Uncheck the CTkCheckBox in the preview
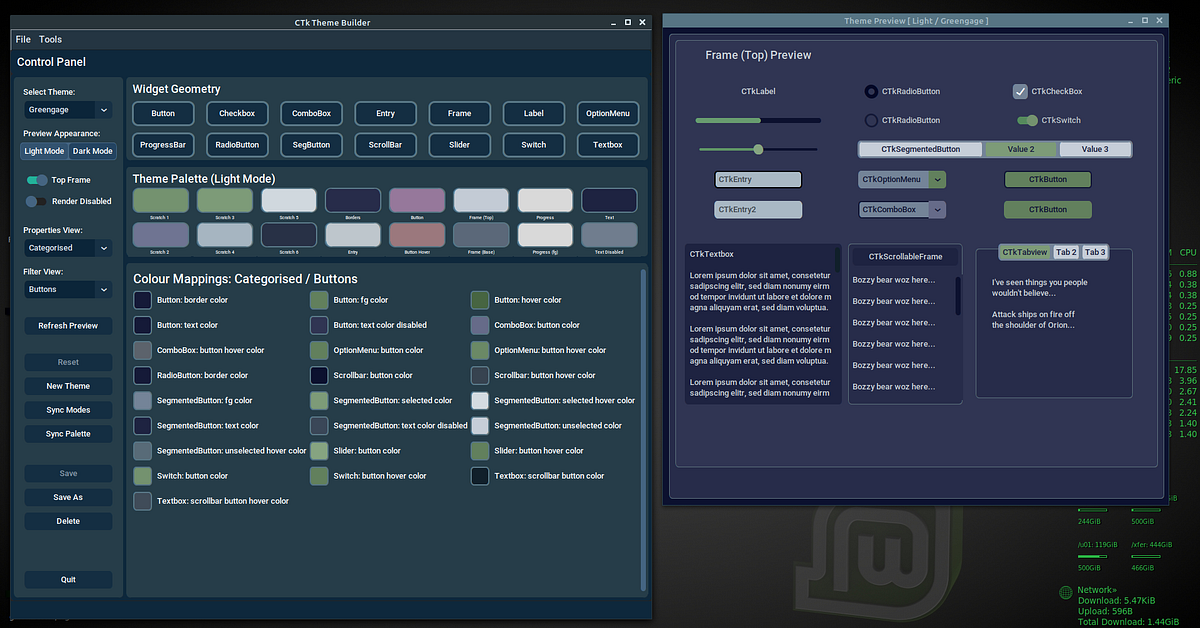This screenshot has width=1200, height=628. point(1019,91)
